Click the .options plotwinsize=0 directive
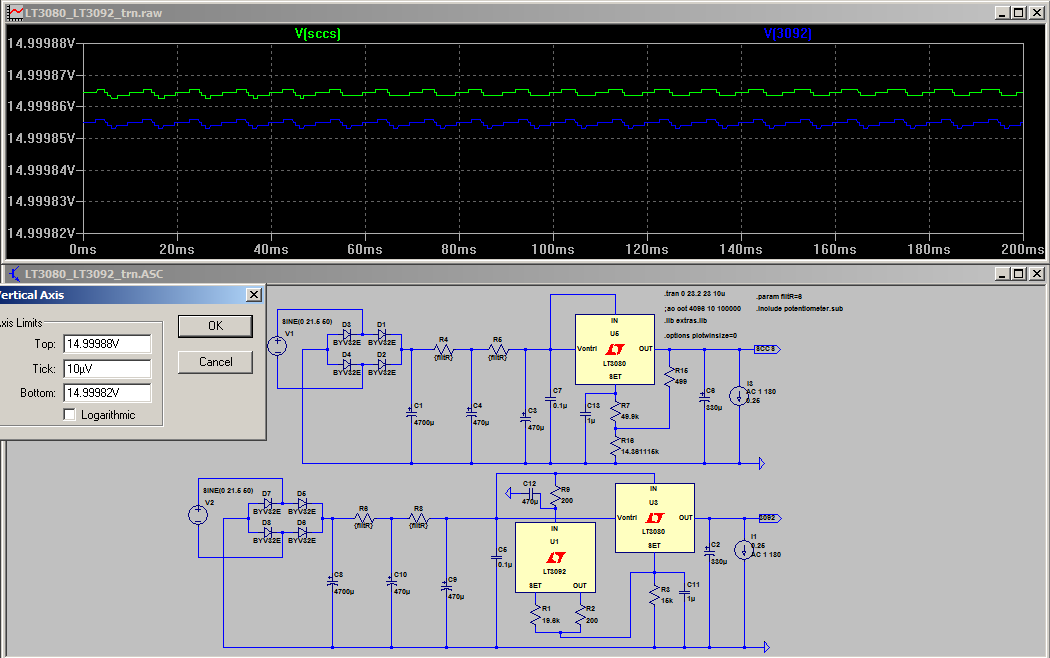 pyautogui.click(x=700, y=335)
